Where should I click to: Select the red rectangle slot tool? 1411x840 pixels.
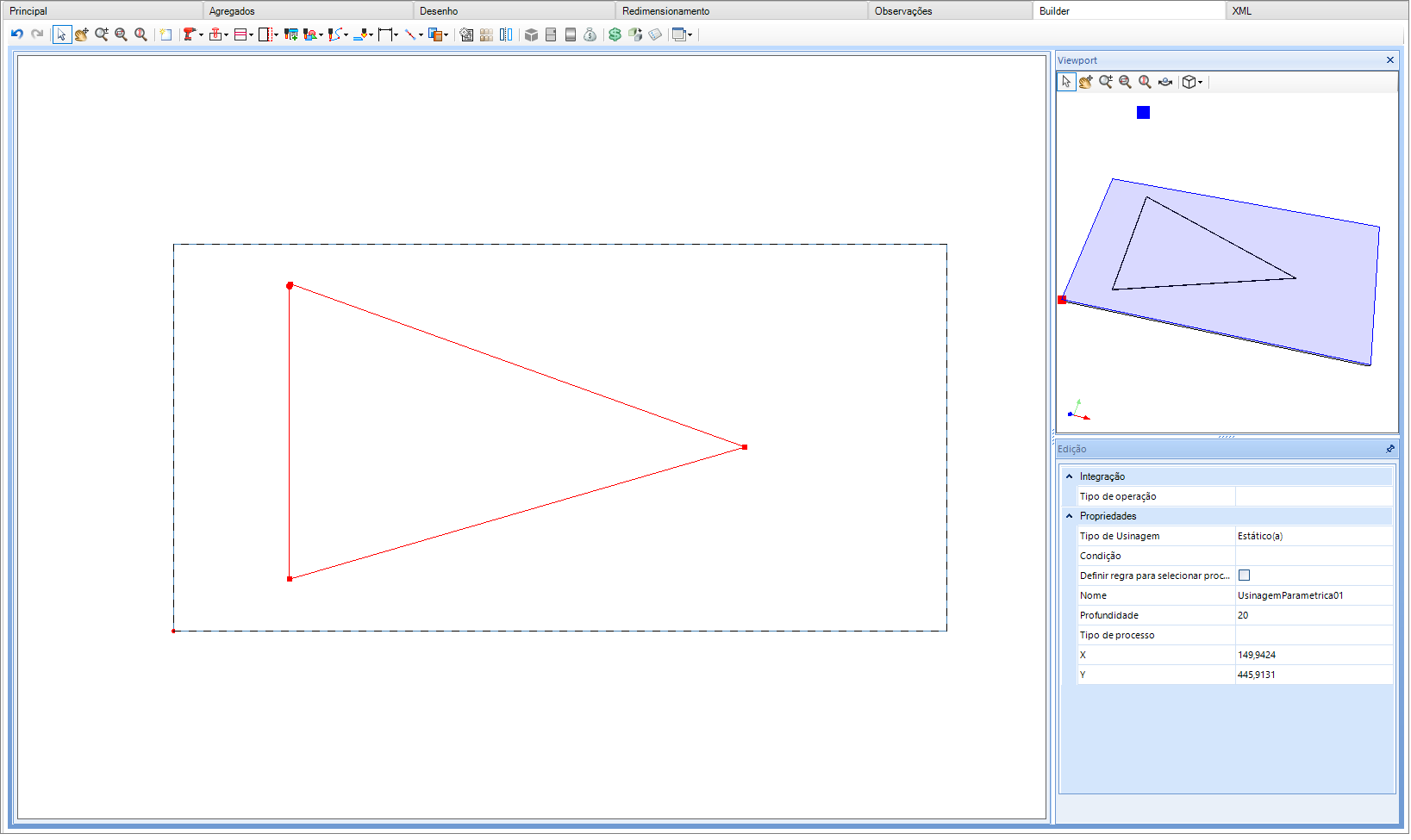(x=240, y=34)
